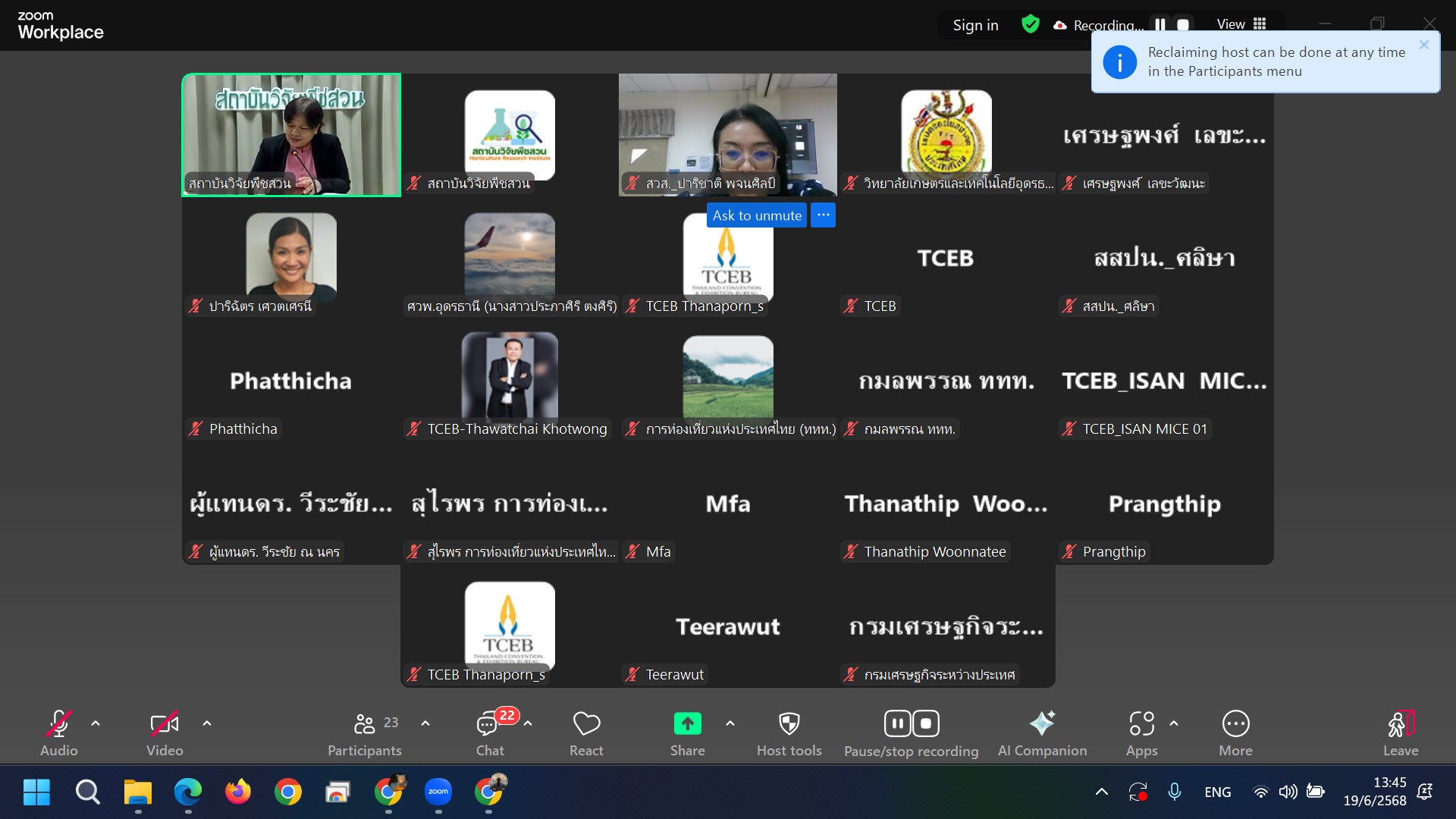Expand audio options arrow next to Audio
The width and height of the screenshot is (1456, 819).
pos(96,723)
